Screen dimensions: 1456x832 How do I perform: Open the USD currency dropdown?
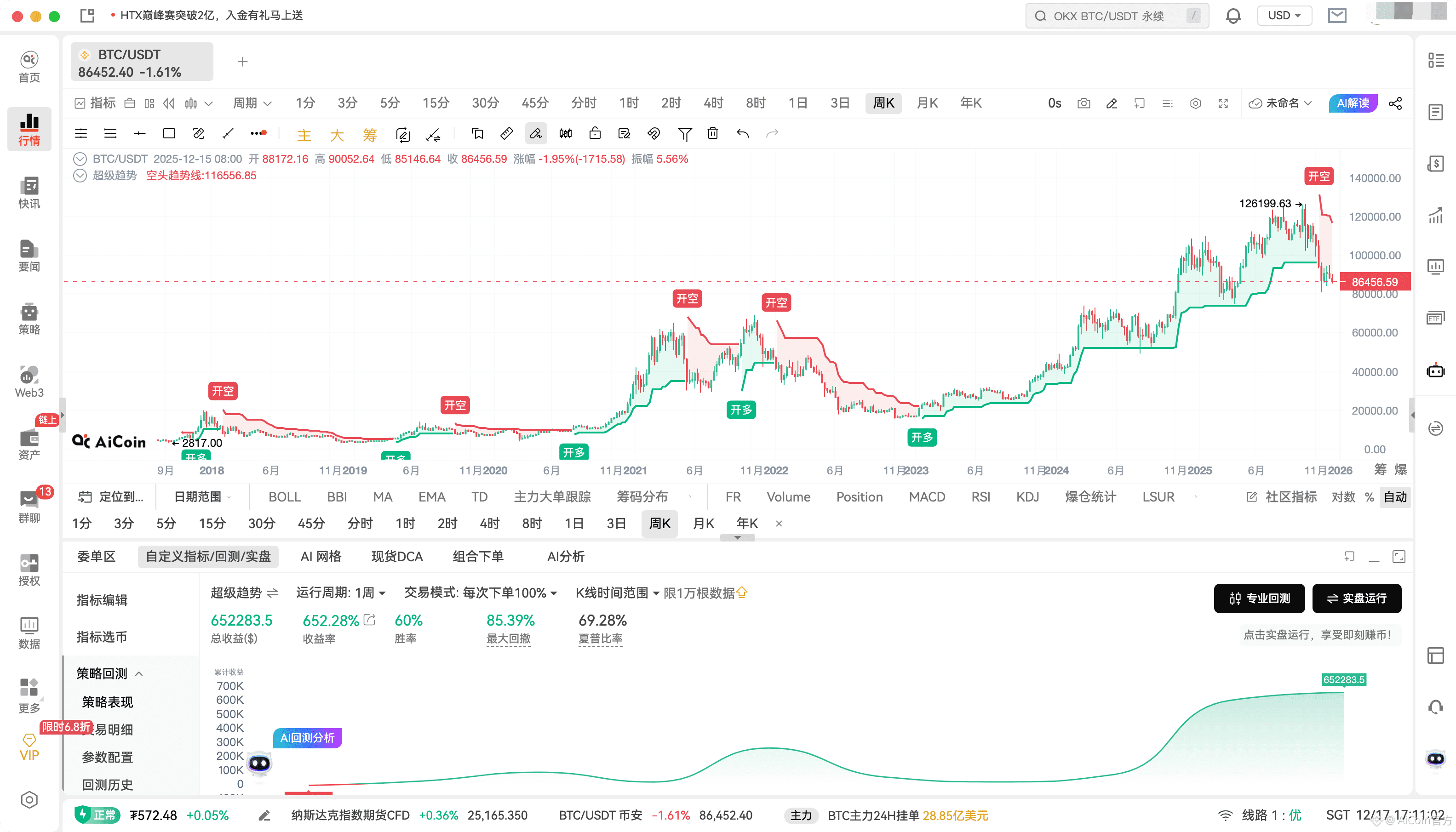(1284, 16)
